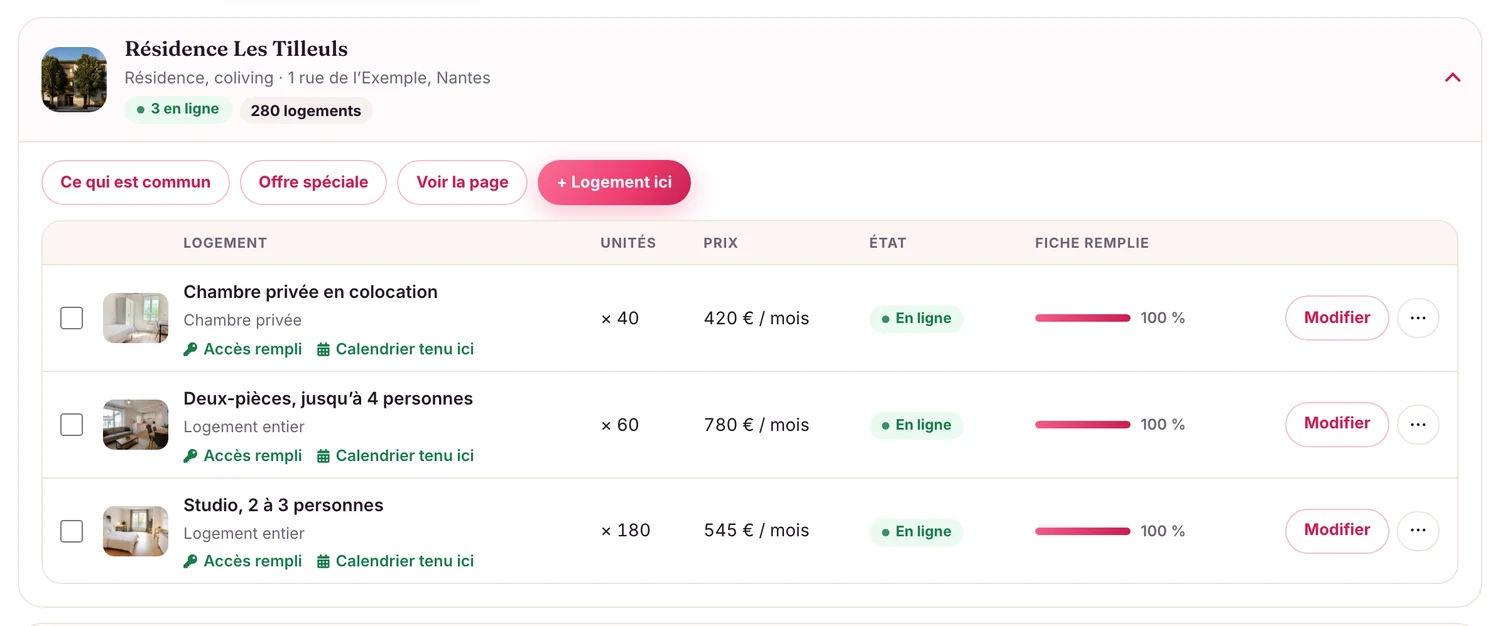Click key icon in Chambre privée row
The width and height of the screenshot is (1500, 626).
(x=191, y=349)
